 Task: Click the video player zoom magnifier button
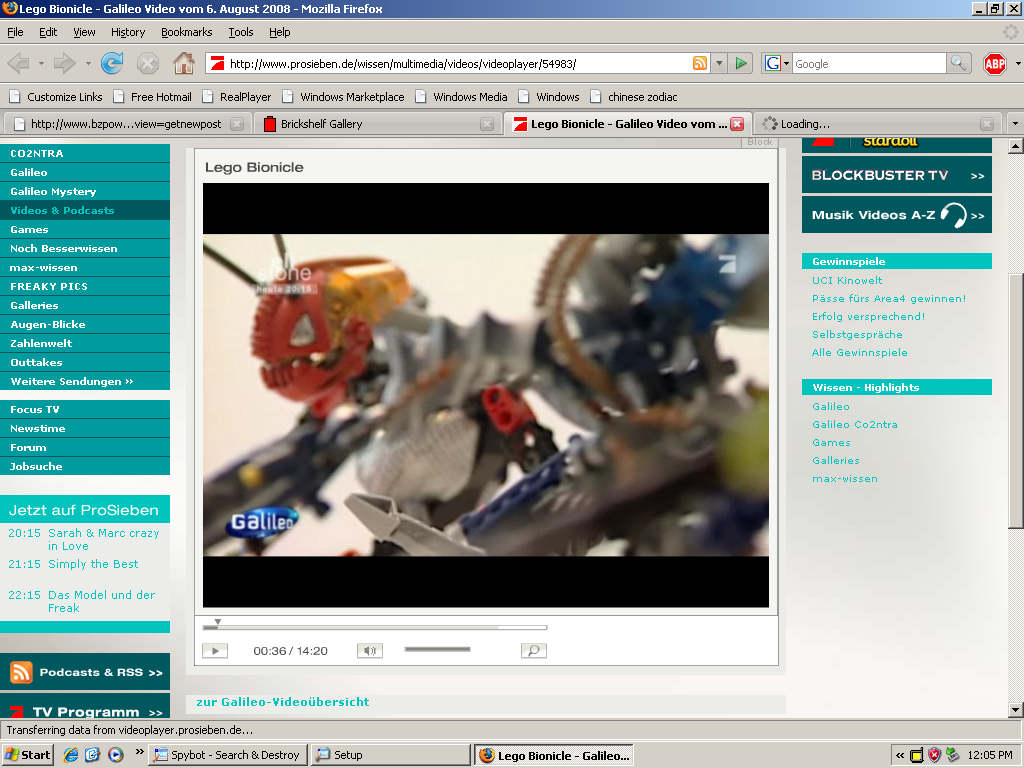click(x=534, y=650)
